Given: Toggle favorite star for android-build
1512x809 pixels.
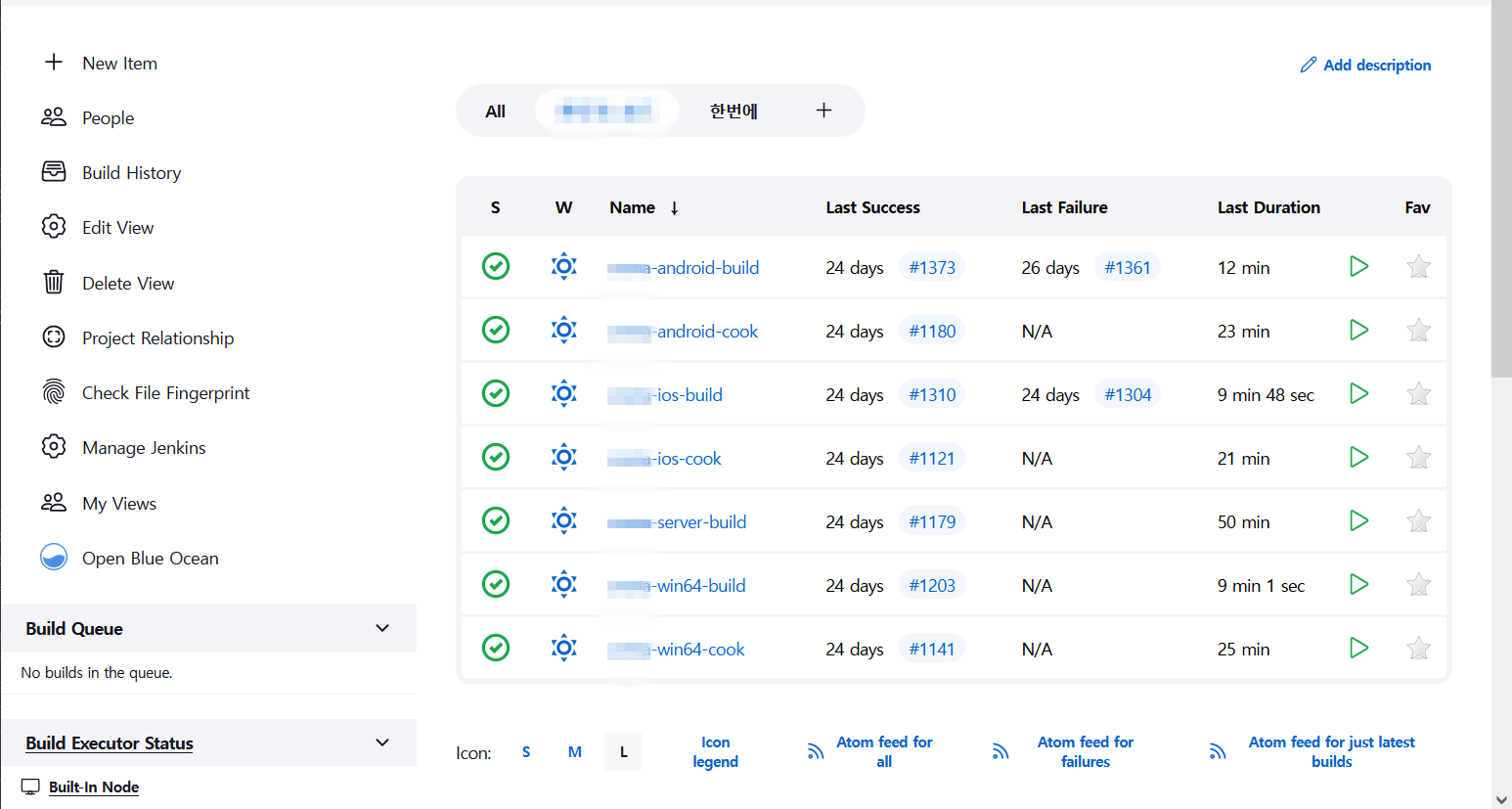Looking at the screenshot, I should (1418, 267).
